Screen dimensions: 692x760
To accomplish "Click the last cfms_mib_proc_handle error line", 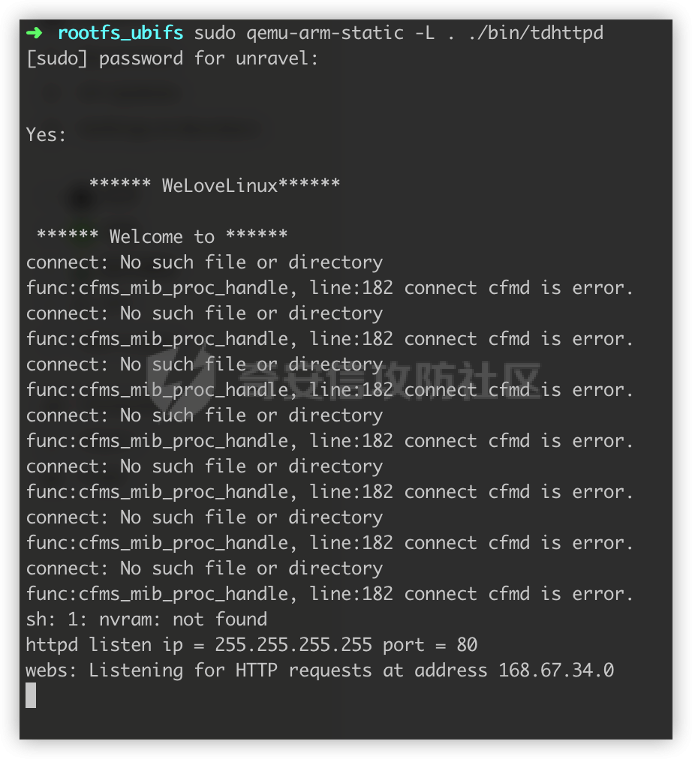I will click(x=330, y=594).
